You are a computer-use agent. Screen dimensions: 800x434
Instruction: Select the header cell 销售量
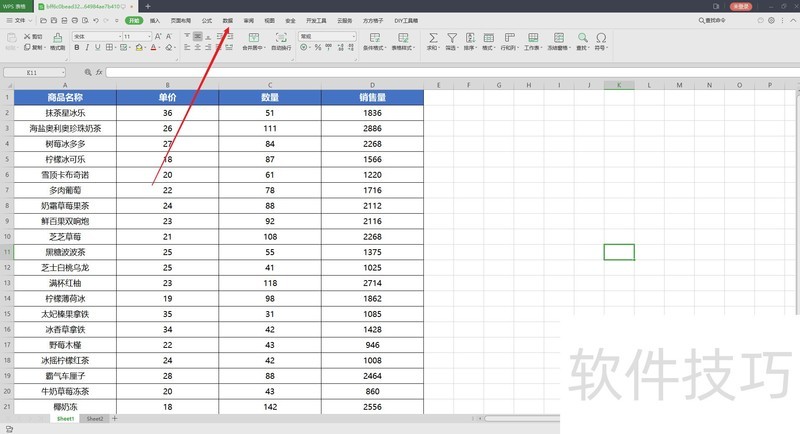click(x=372, y=97)
